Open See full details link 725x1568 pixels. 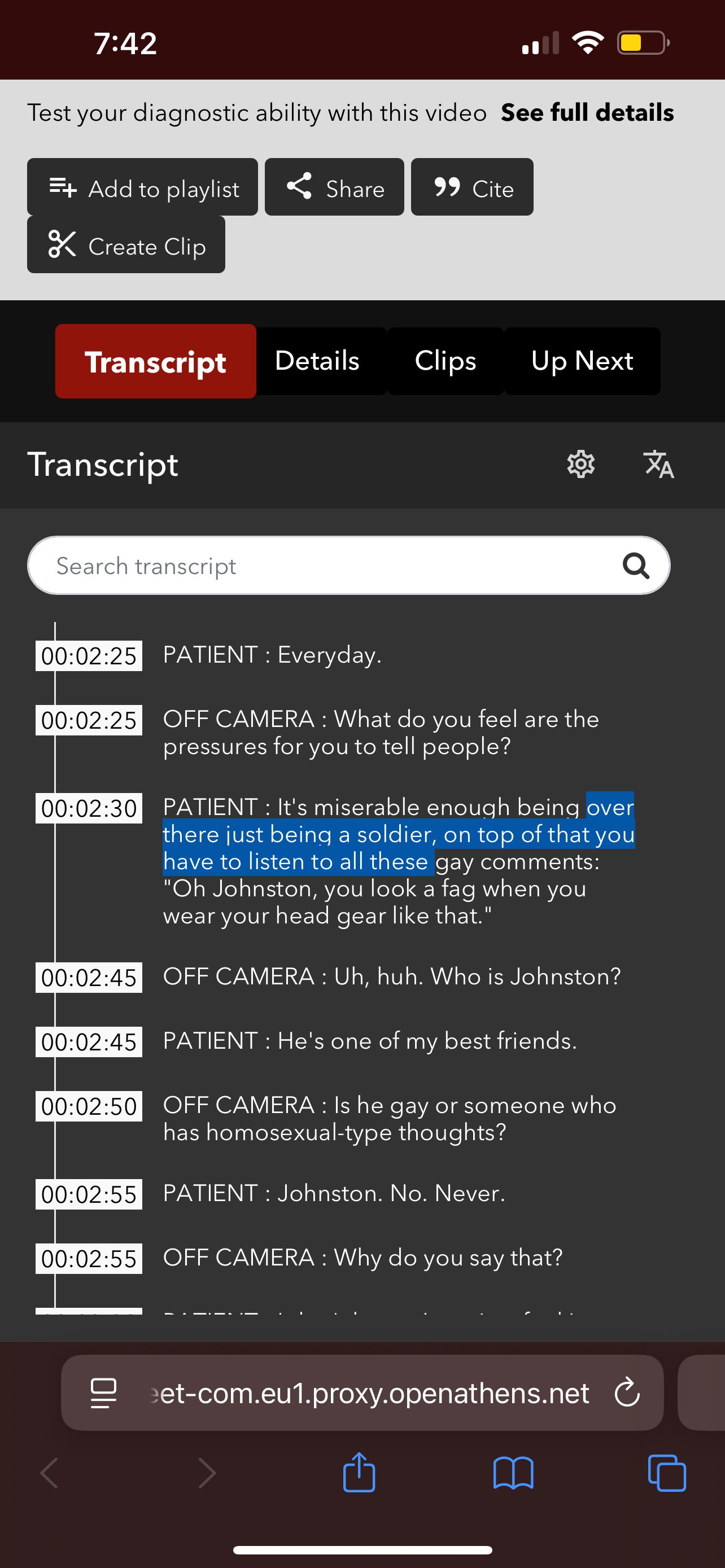587,113
